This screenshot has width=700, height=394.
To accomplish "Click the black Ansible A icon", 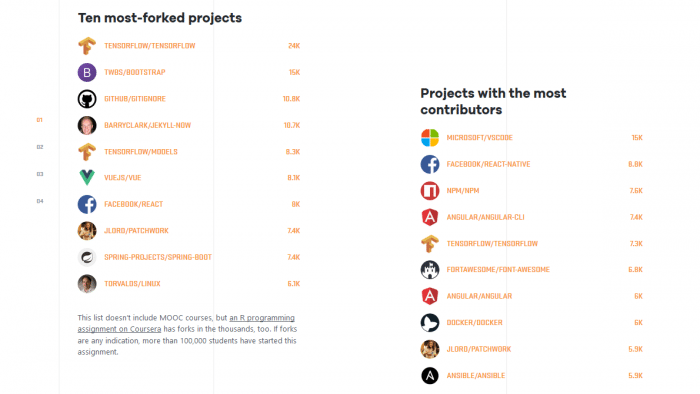I will point(430,376).
